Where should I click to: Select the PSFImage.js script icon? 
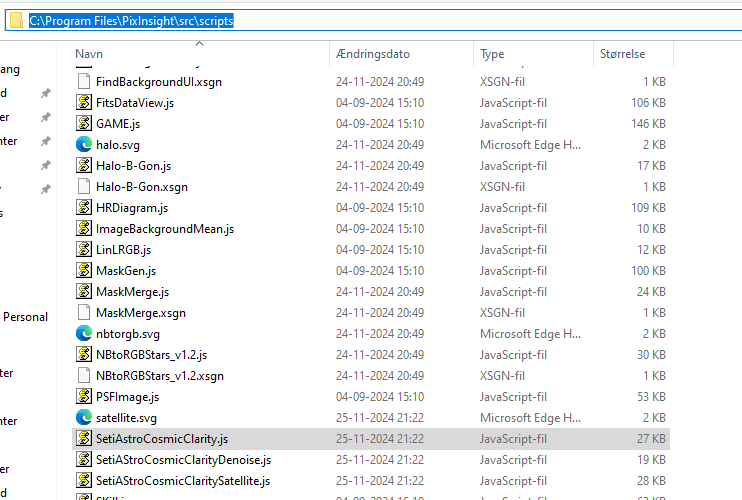coord(84,396)
